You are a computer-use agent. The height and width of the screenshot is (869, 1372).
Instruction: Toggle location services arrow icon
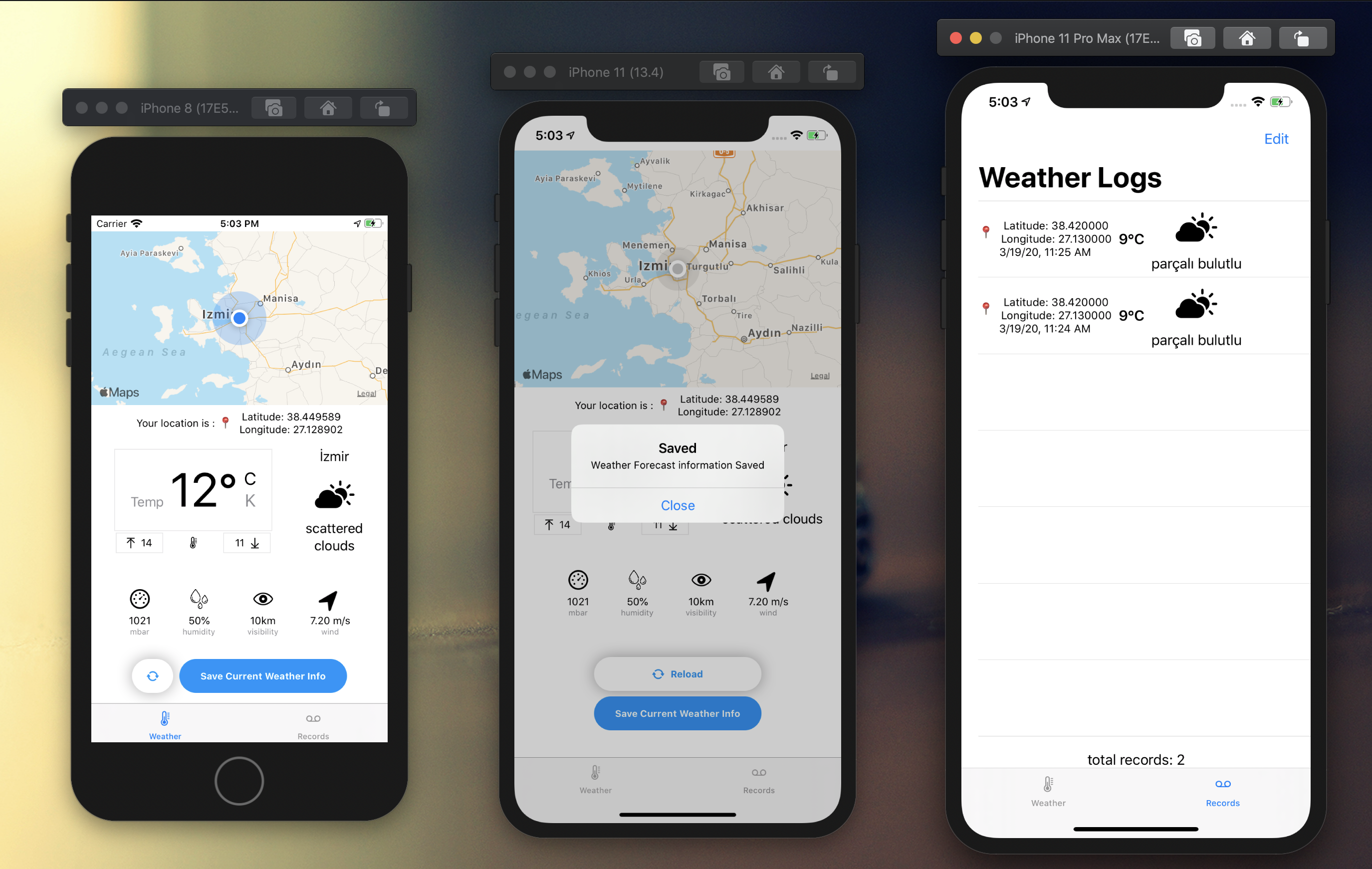357,222
